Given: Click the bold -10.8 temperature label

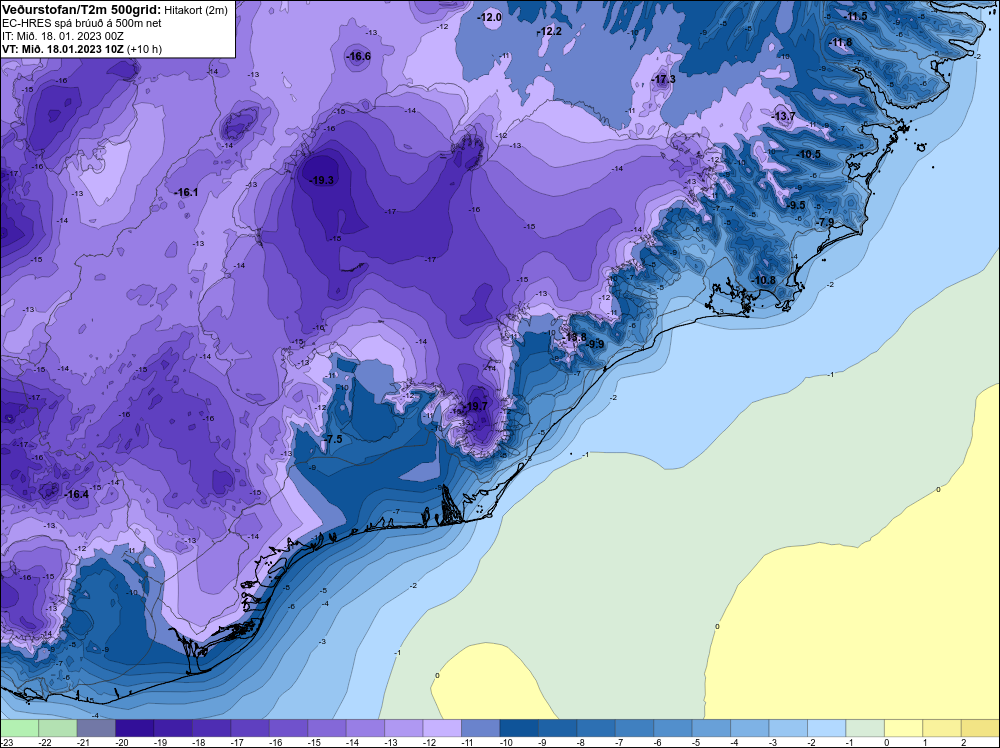Looking at the screenshot, I should pos(763,280).
